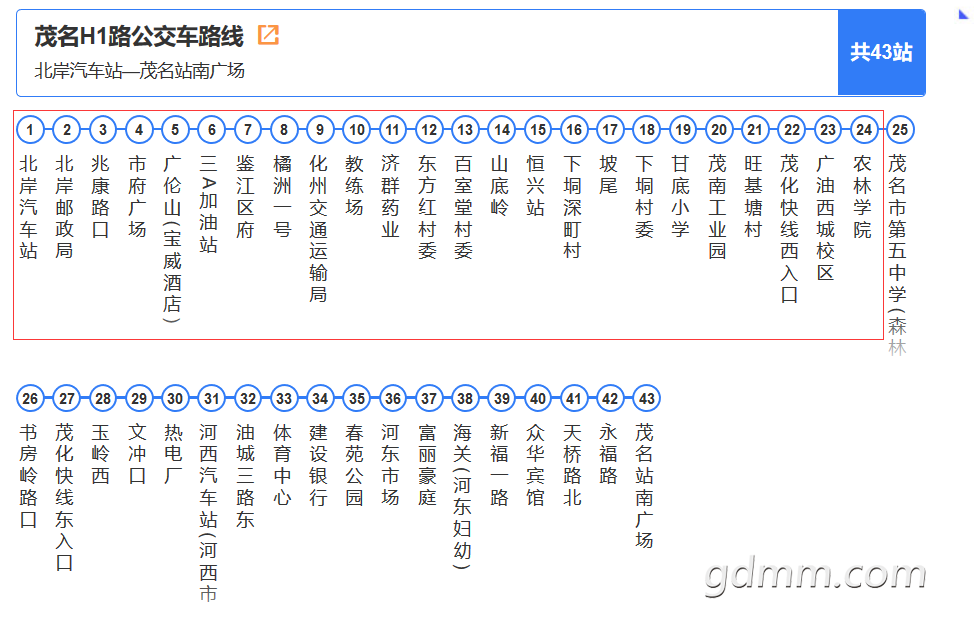Click the 橘洲一号 stop name
The height and width of the screenshot is (637, 974).
tap(282, 196)
